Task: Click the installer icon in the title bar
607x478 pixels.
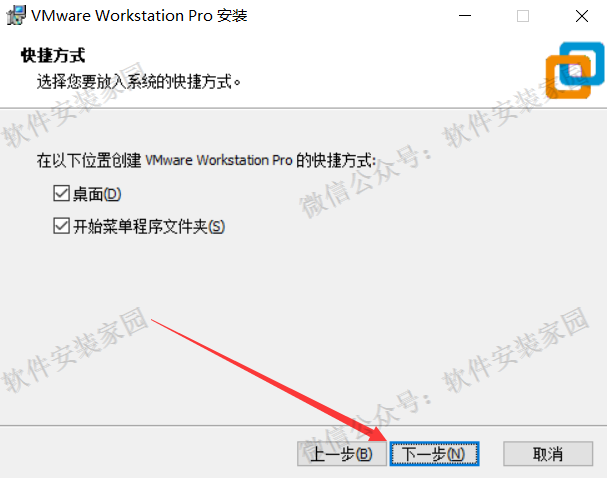Action: pyautogui.click(x=16, y=15)
